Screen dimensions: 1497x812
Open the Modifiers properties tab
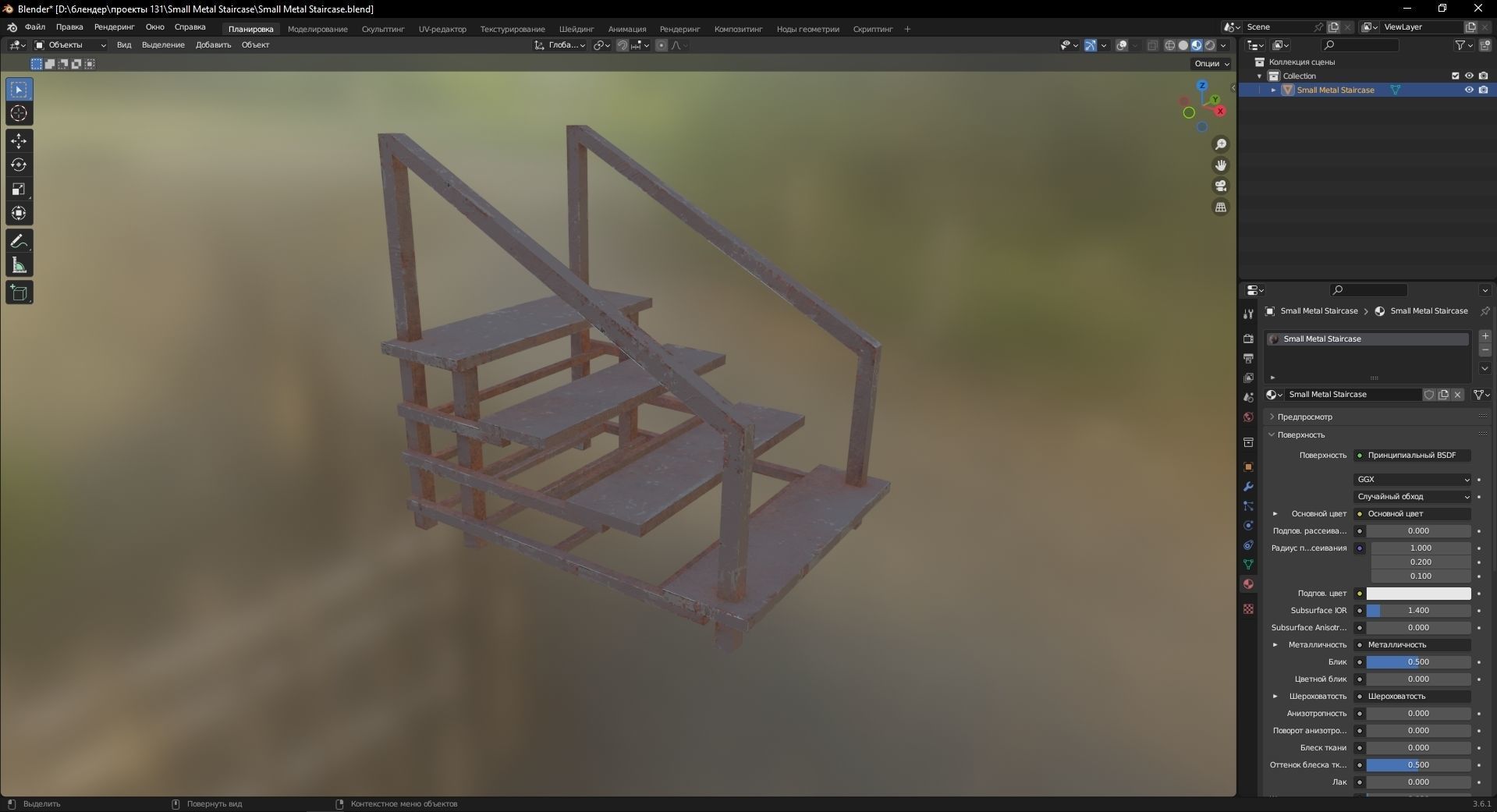(1248, 487)
